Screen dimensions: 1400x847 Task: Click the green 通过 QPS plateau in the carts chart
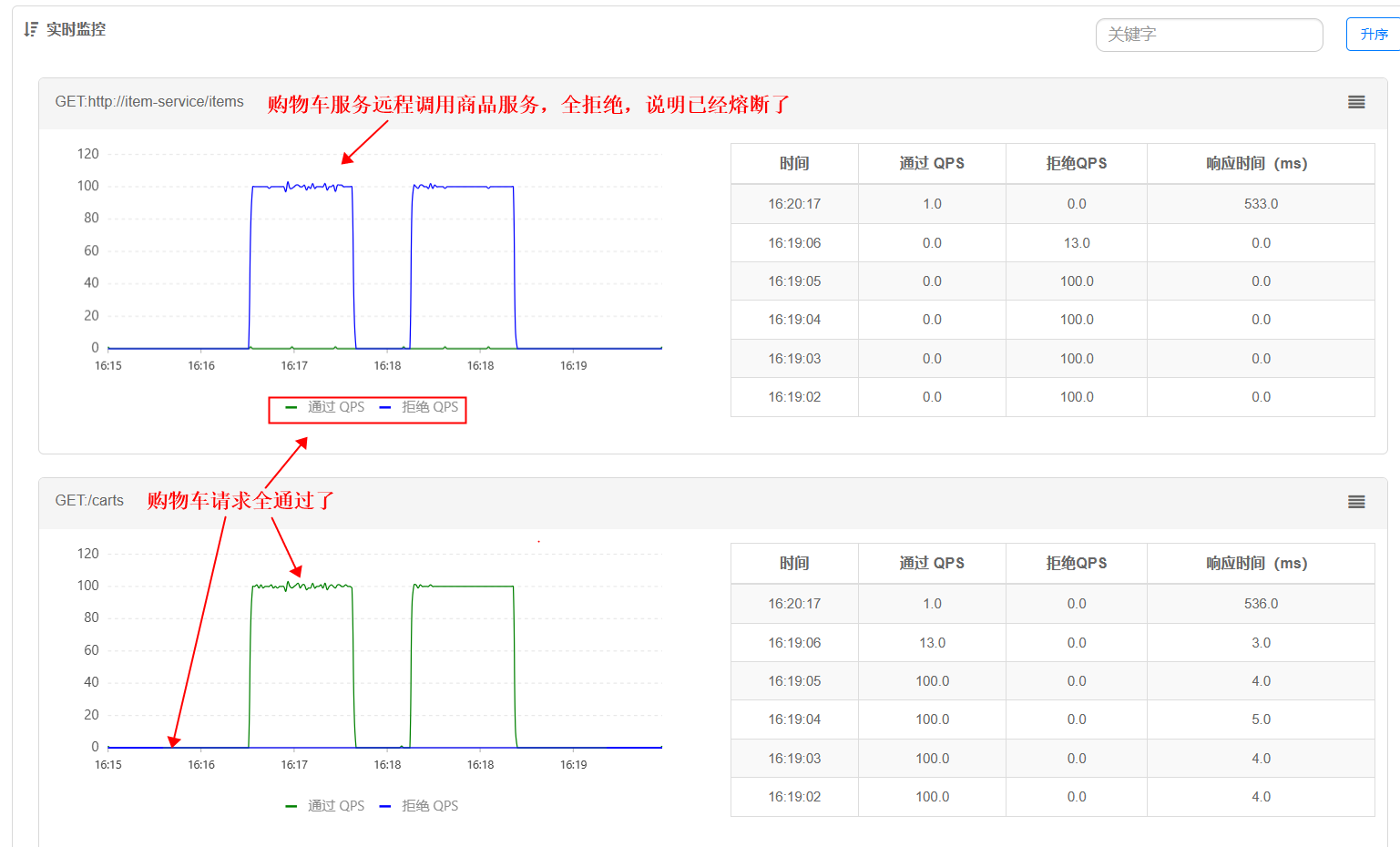click(301, 587)
